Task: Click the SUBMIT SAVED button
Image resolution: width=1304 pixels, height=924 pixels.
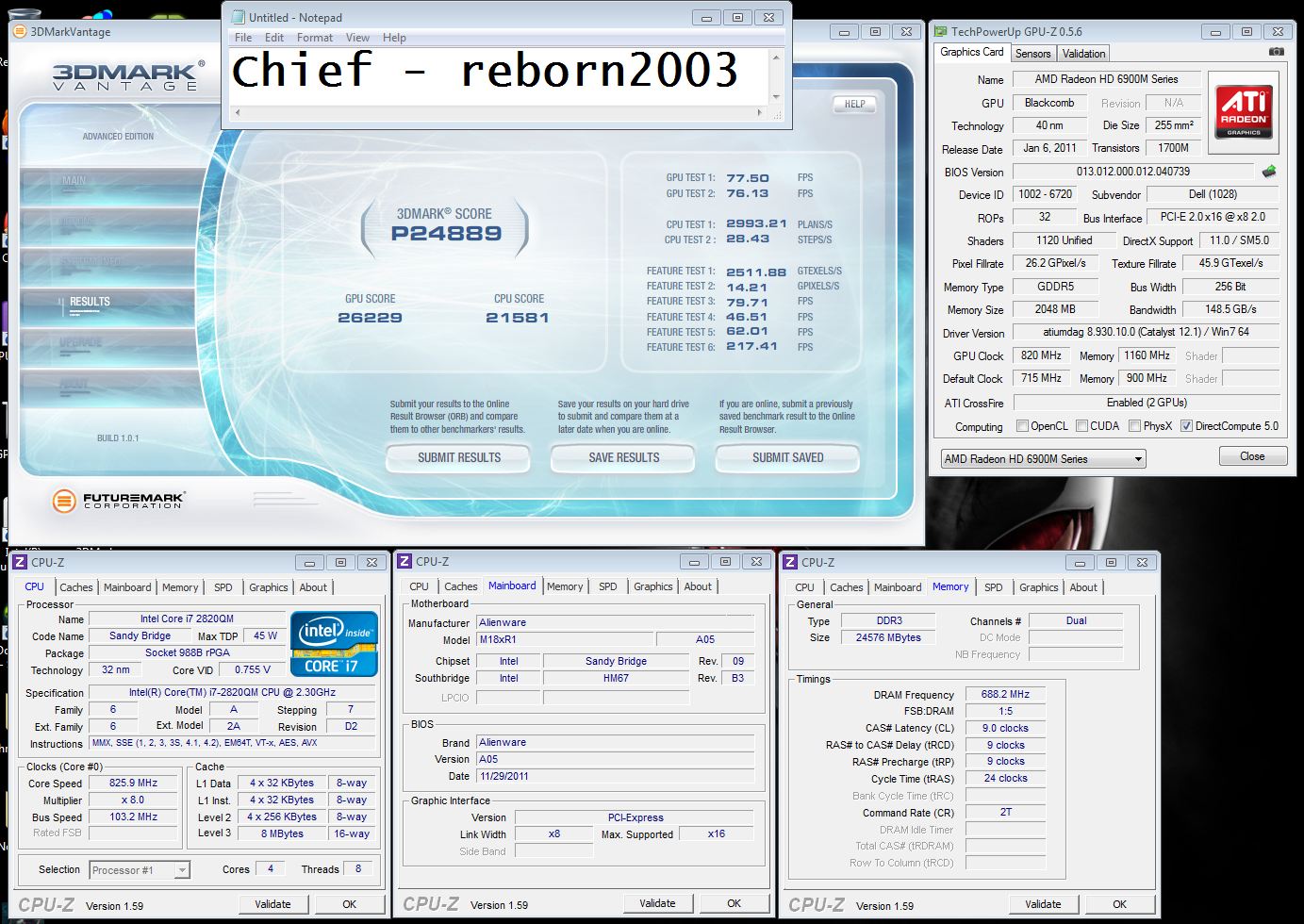Action: pos(788,458)
